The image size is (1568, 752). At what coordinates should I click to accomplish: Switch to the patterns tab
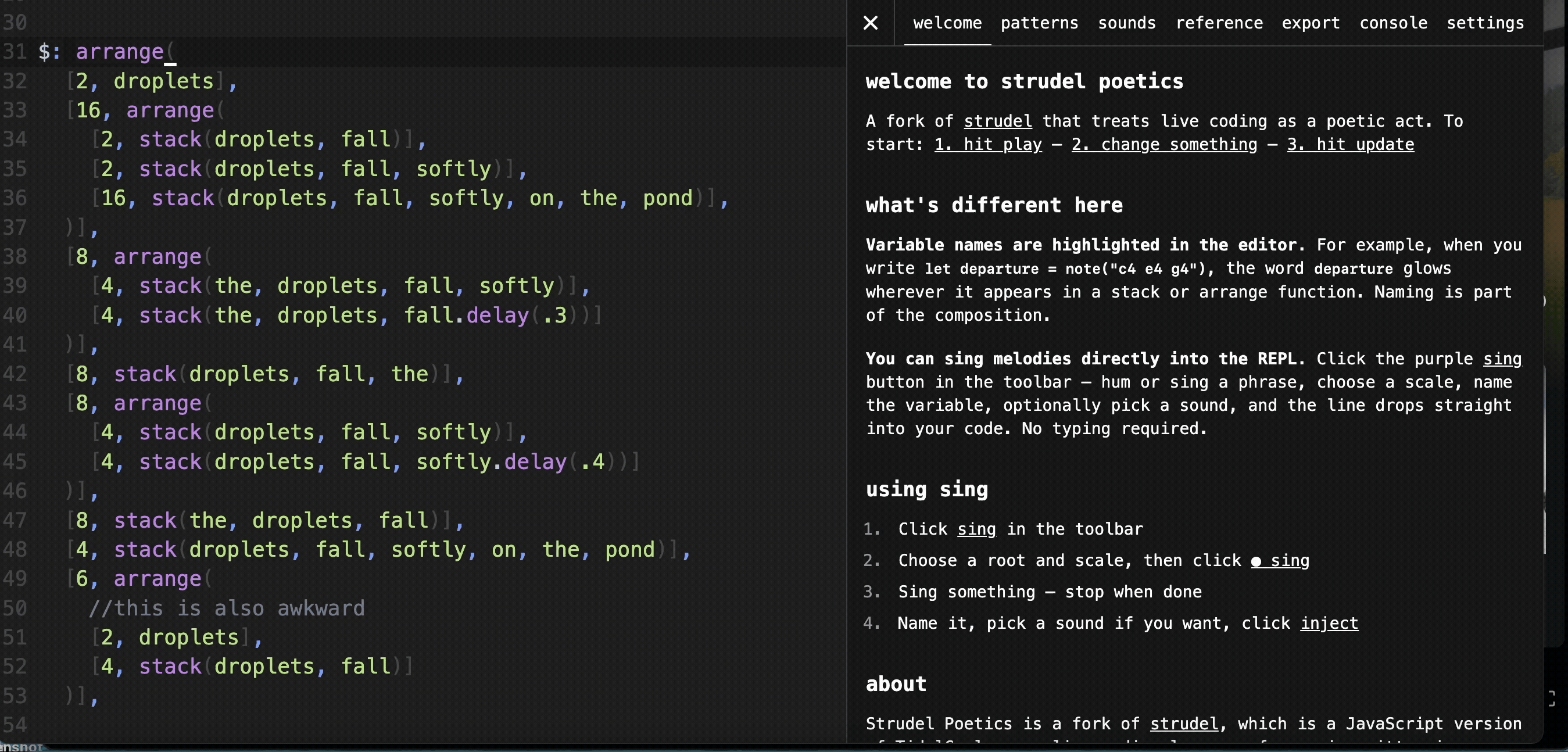coord(1039,23)
